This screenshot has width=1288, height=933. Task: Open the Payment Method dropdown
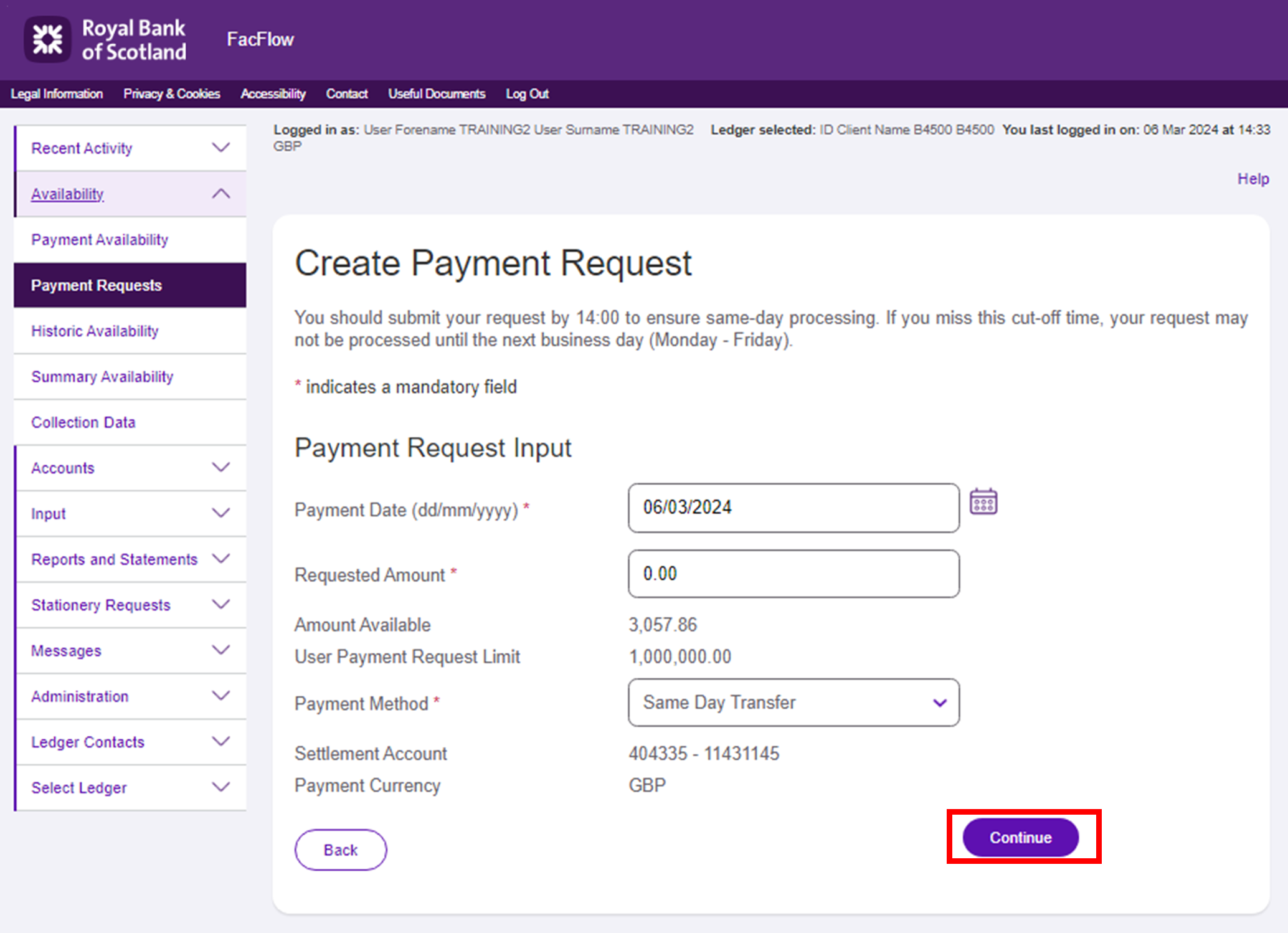coord(793,703)
